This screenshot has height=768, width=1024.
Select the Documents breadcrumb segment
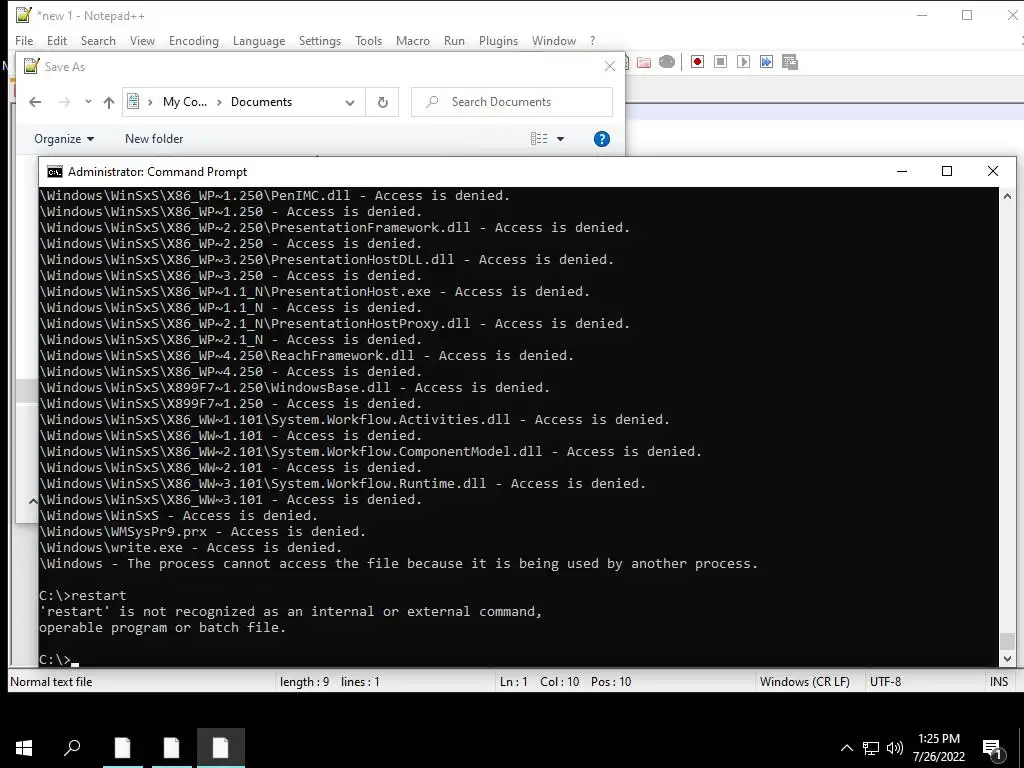[x=261, y=102]
